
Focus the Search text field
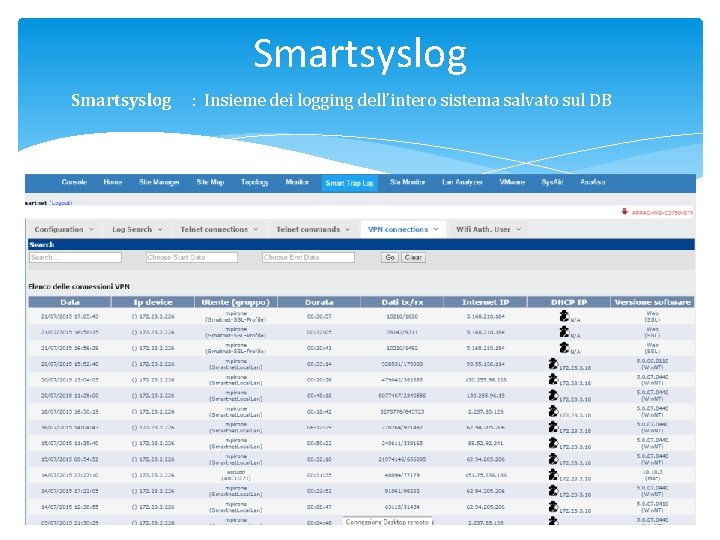click(x=75, y=258)
